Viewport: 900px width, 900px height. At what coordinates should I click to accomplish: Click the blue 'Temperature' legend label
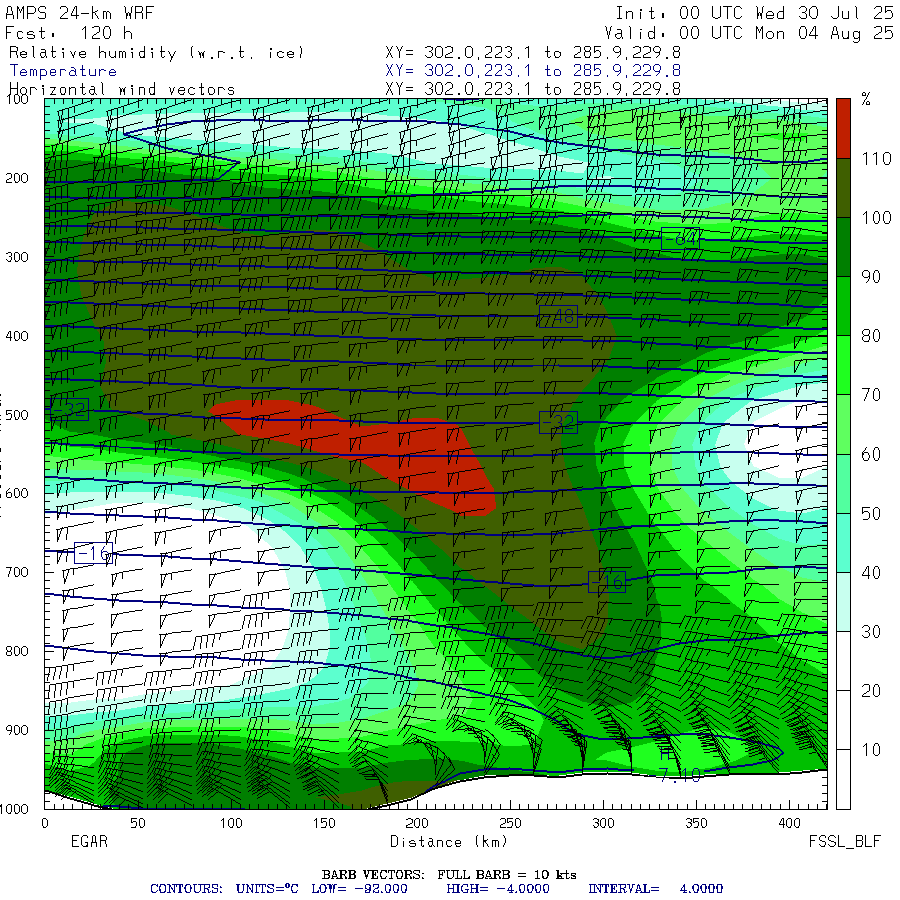click(x=63, y=71)
